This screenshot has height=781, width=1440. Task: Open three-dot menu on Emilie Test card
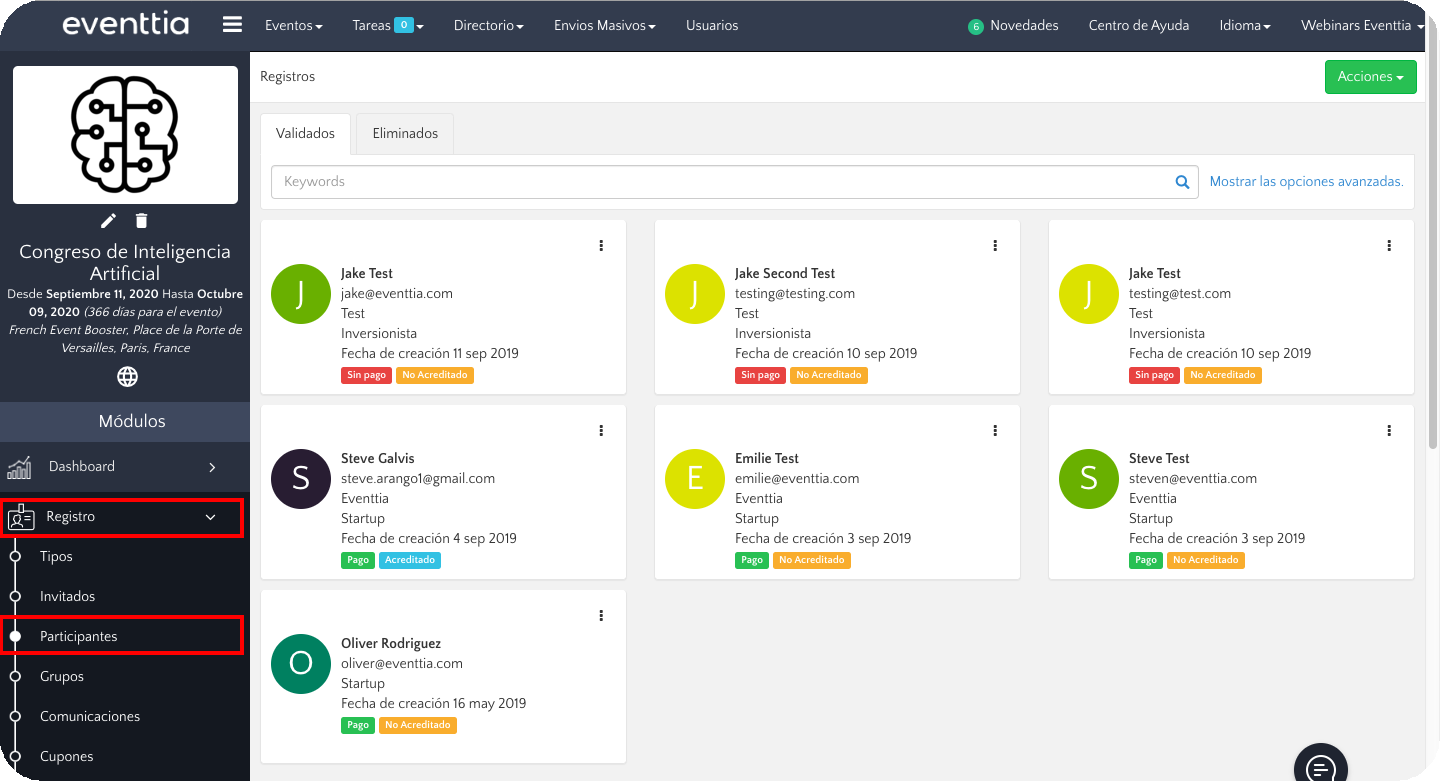pos(995,431)
